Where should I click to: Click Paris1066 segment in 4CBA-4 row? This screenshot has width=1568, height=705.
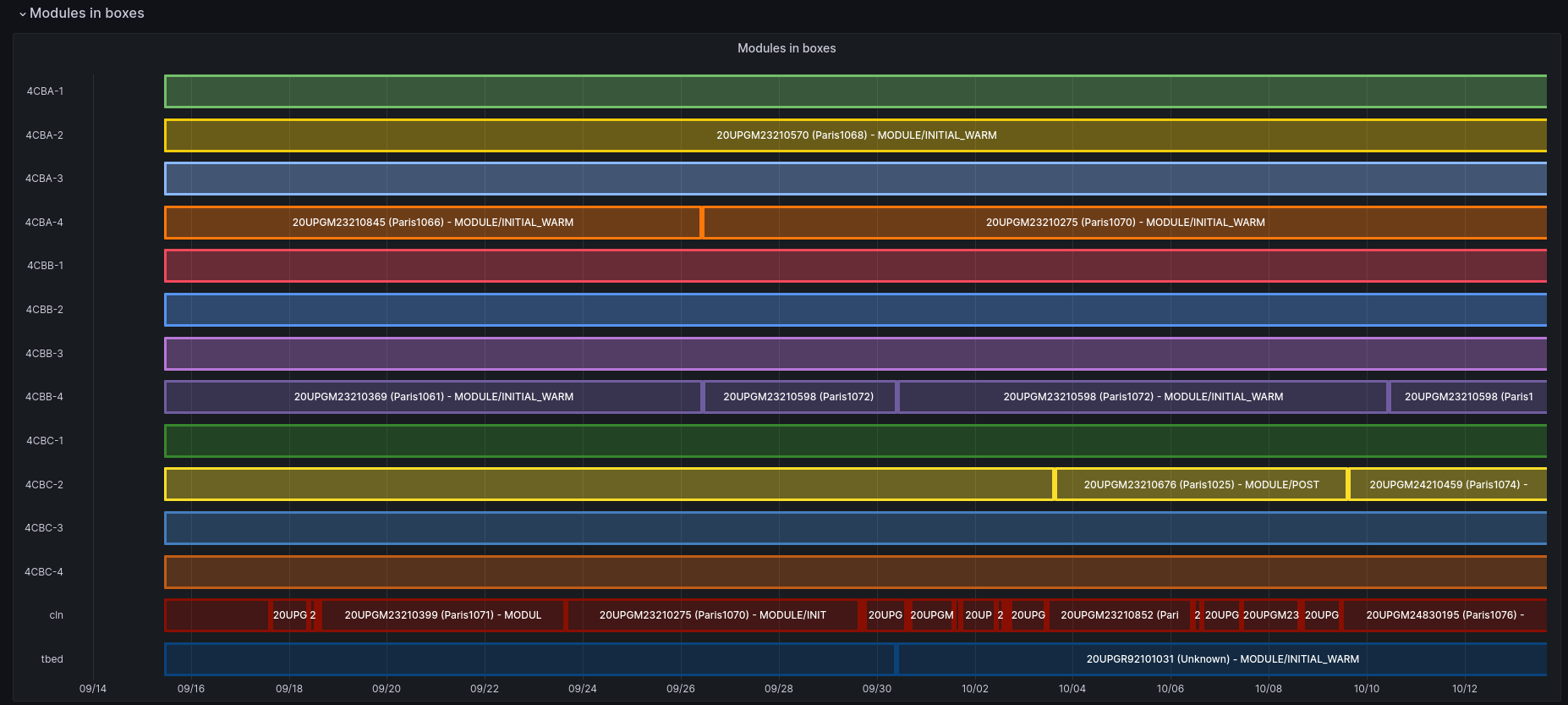[432, 223]
